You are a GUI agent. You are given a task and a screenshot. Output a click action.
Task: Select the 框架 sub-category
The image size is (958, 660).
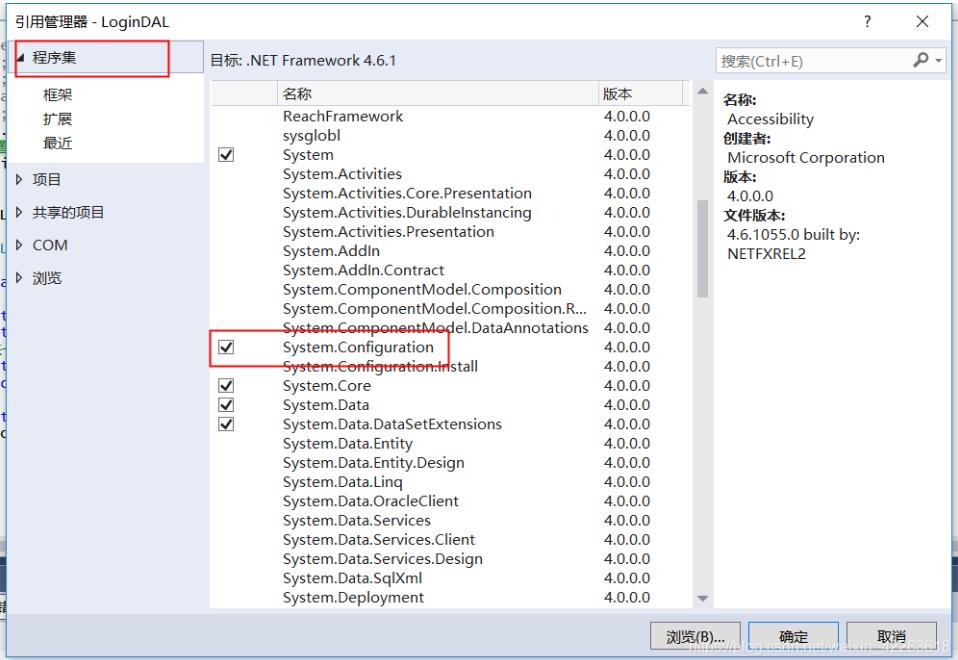point(57,95)
